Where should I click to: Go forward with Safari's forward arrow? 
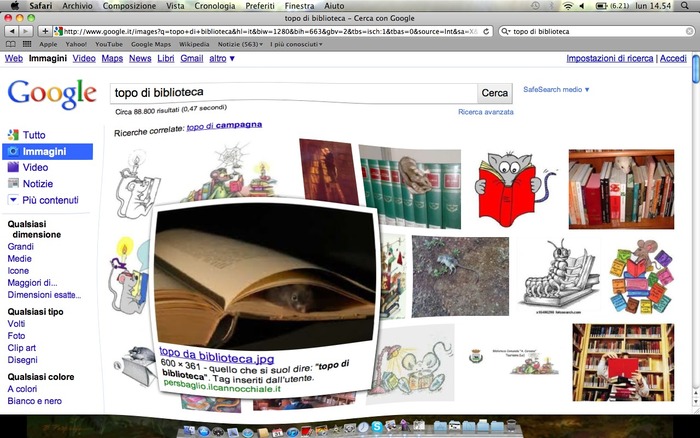point(26,31)
